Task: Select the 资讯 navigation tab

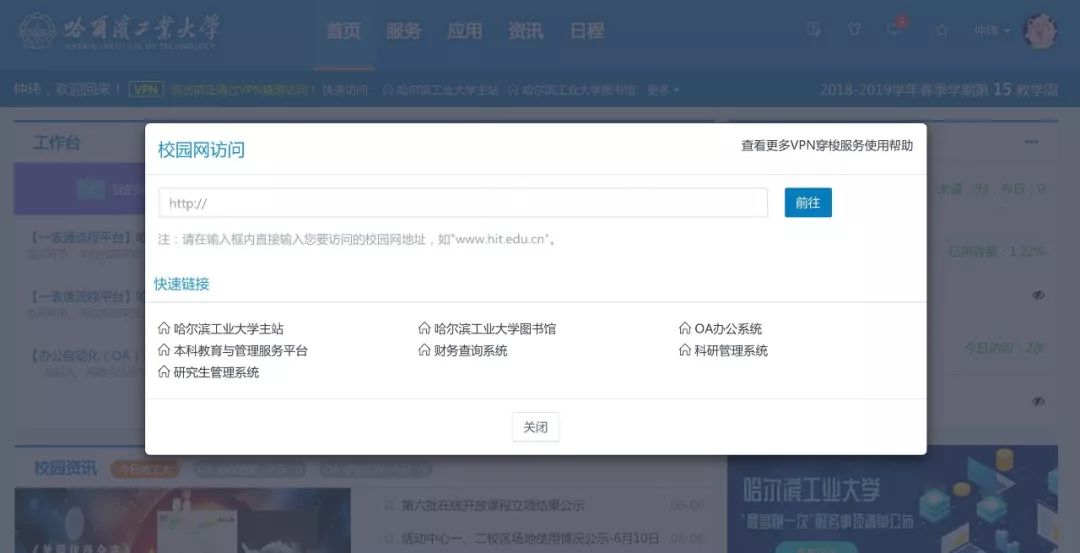Action: (526, 31)
